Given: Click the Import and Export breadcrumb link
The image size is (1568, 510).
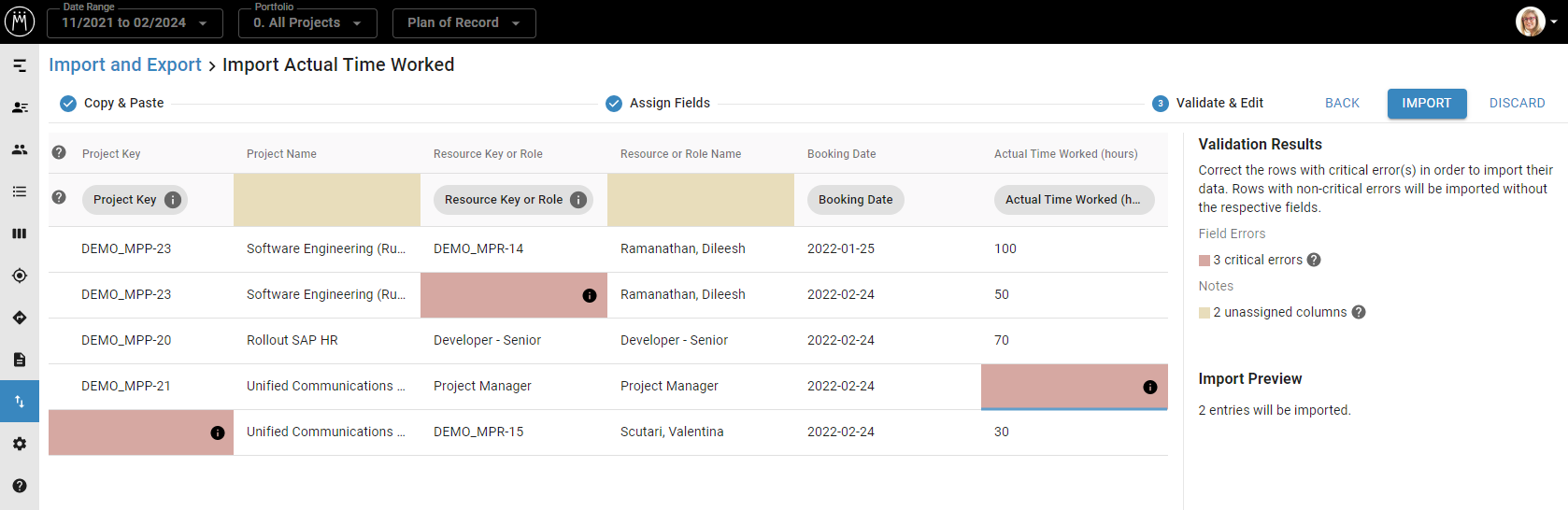Looking at the screenshot, I should point(125,64).
